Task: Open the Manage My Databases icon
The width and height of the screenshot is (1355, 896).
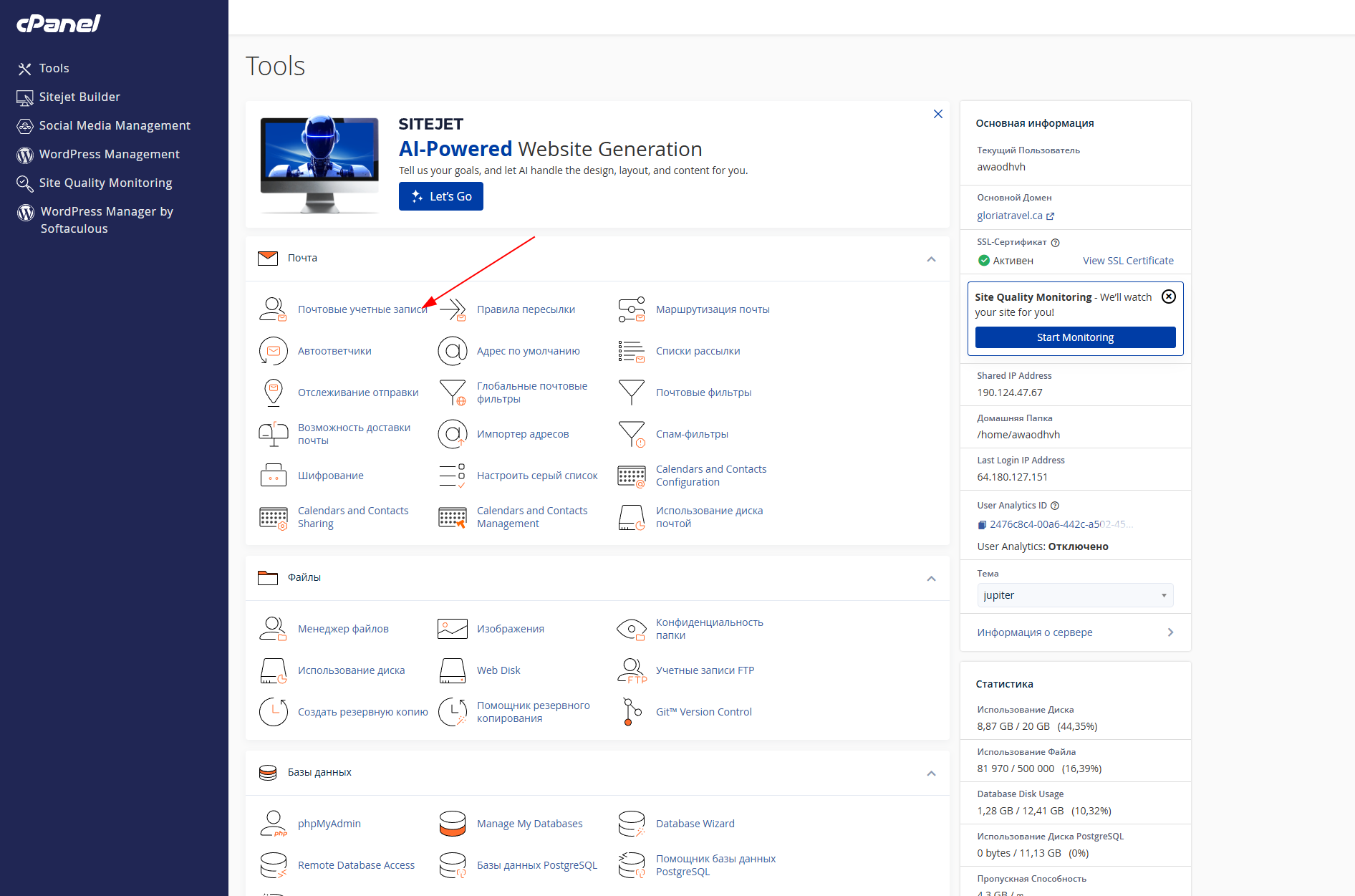Action: tap(452, 824)
